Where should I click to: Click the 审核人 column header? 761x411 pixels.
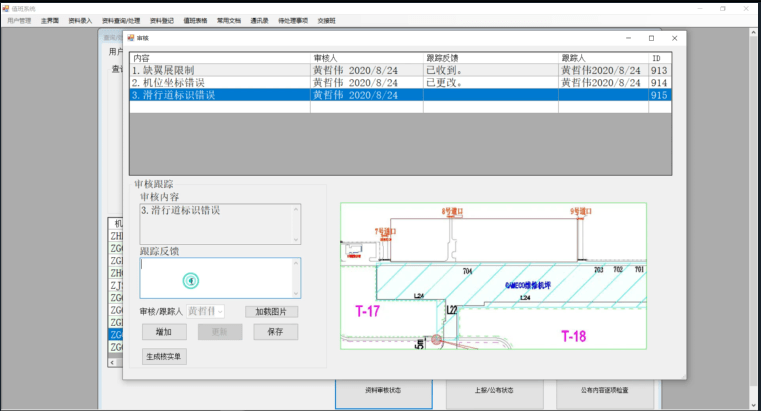pyautogui.click(x=366, y=58)
